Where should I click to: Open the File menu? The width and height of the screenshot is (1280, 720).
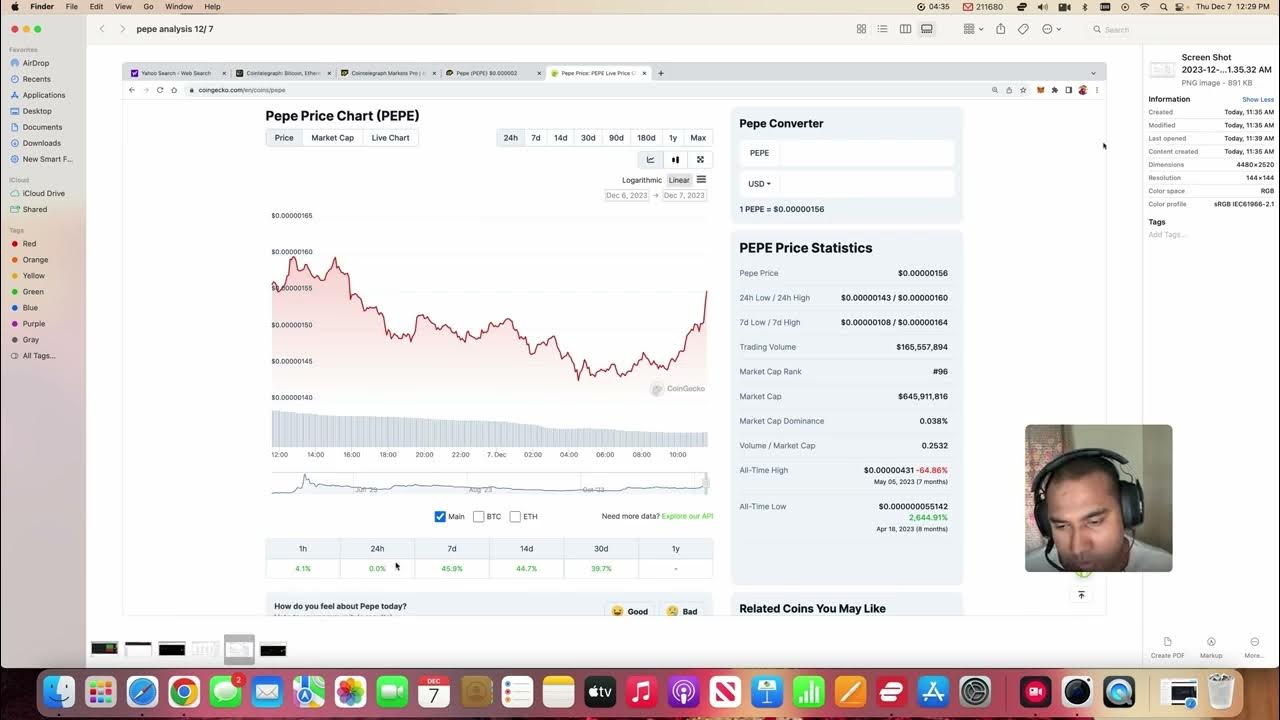click(x=72, y=6)
